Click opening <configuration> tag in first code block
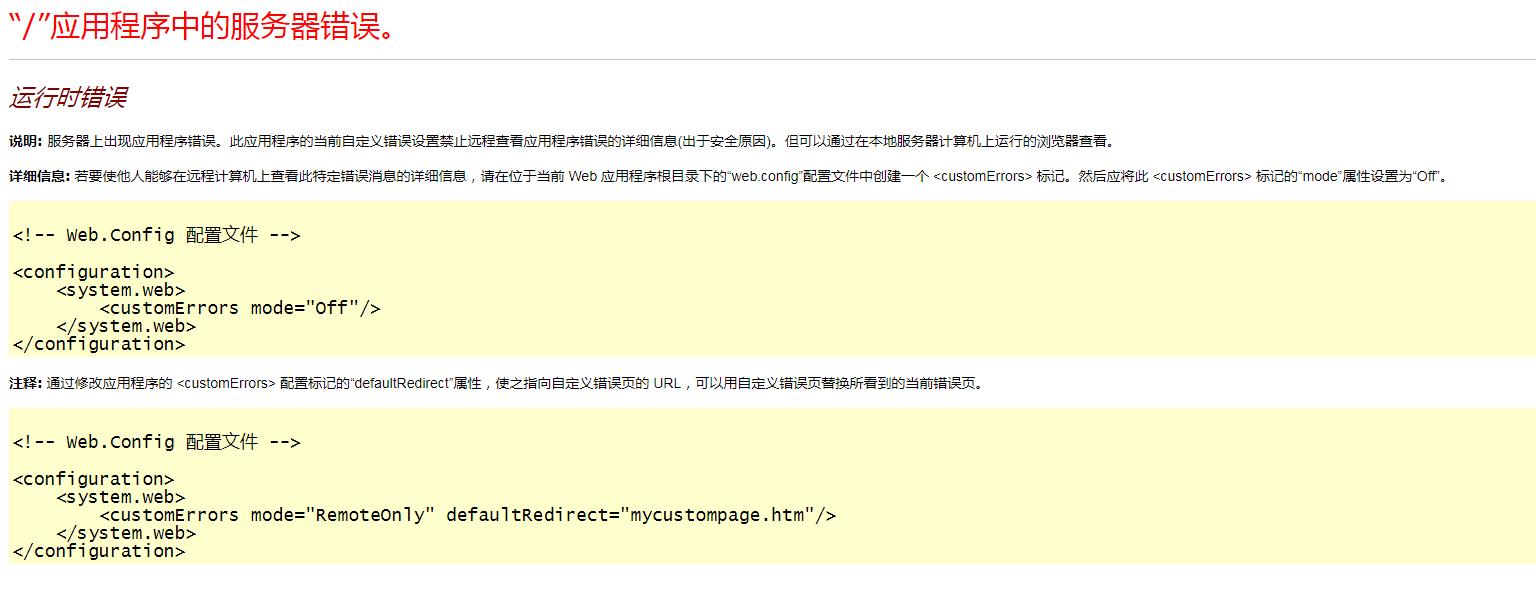Viewport: 1536px width, 610px height. click(93, 272)
